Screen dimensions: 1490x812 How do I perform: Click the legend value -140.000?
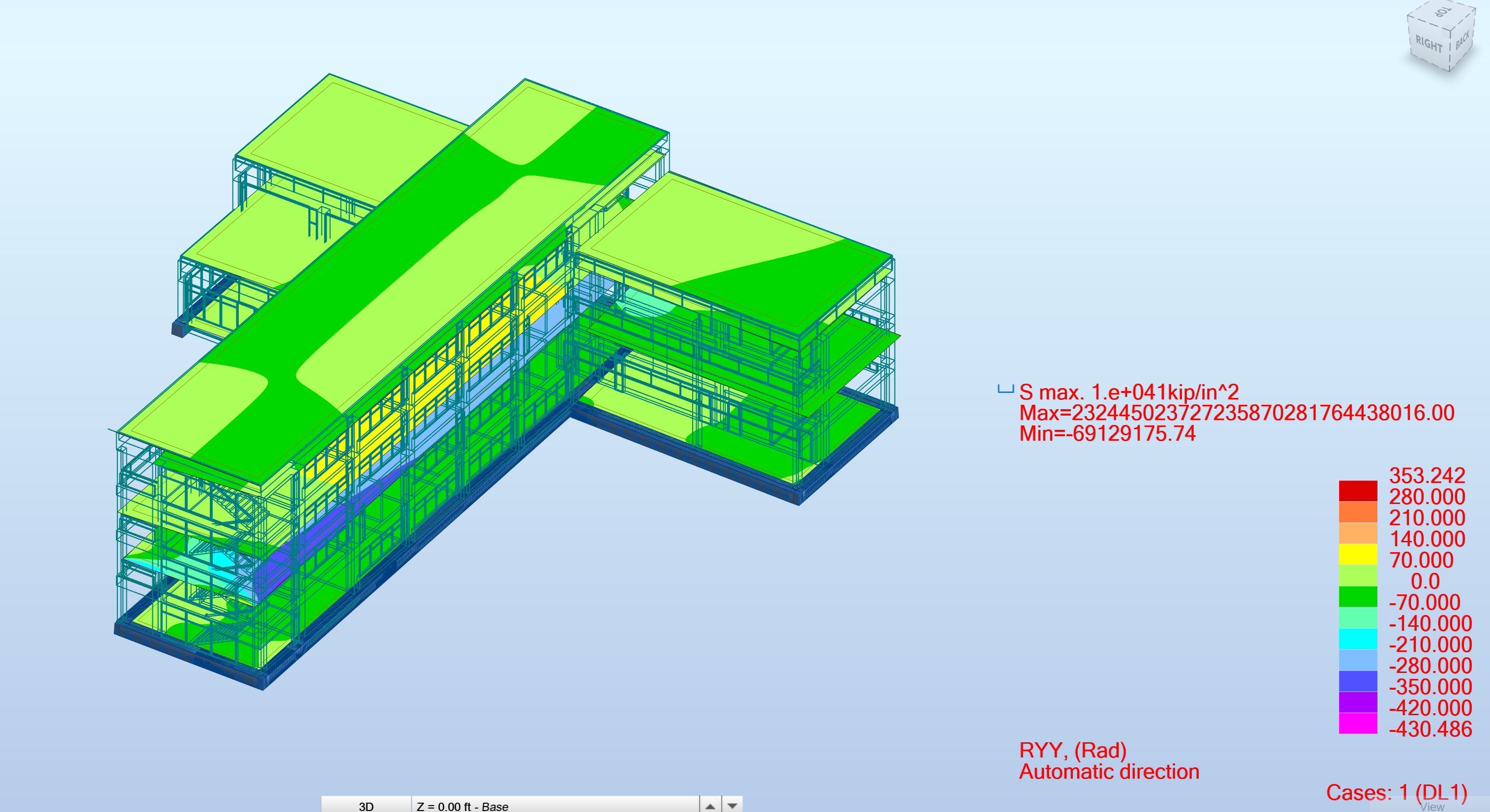(1431, 623)
